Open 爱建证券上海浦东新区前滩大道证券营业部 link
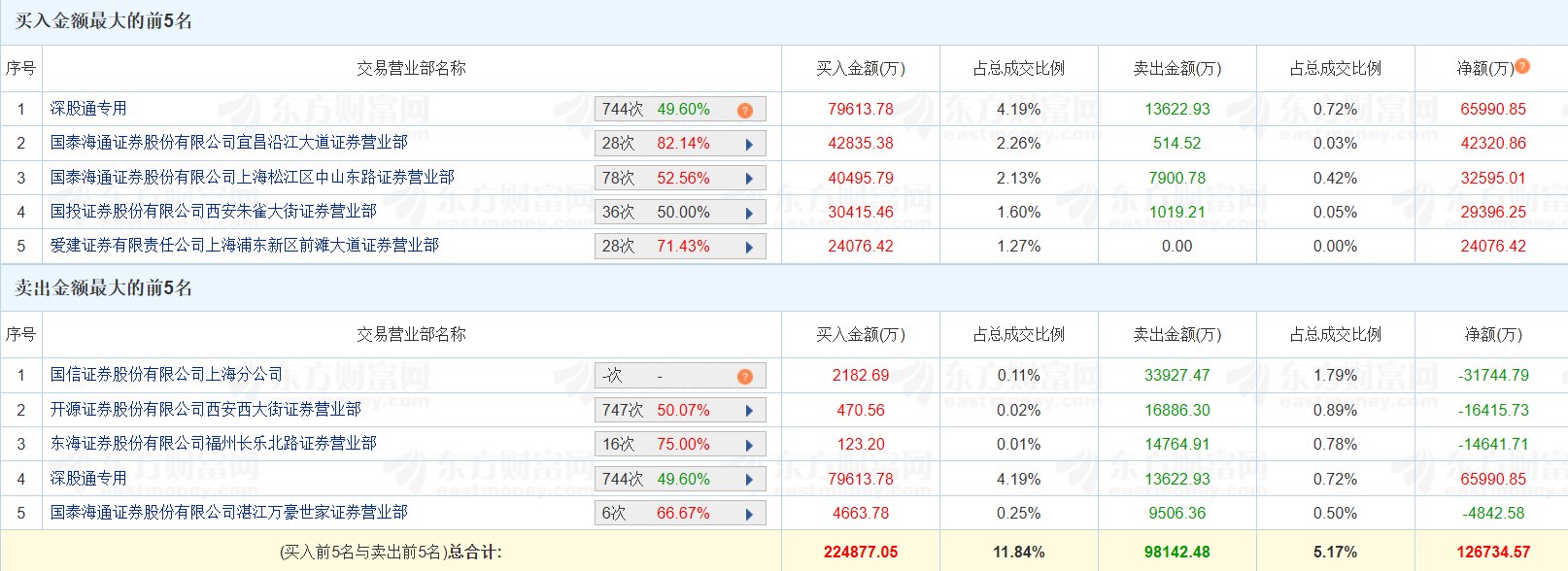The width and height of the screenshot is (1568, 571). tap(245, 246)
